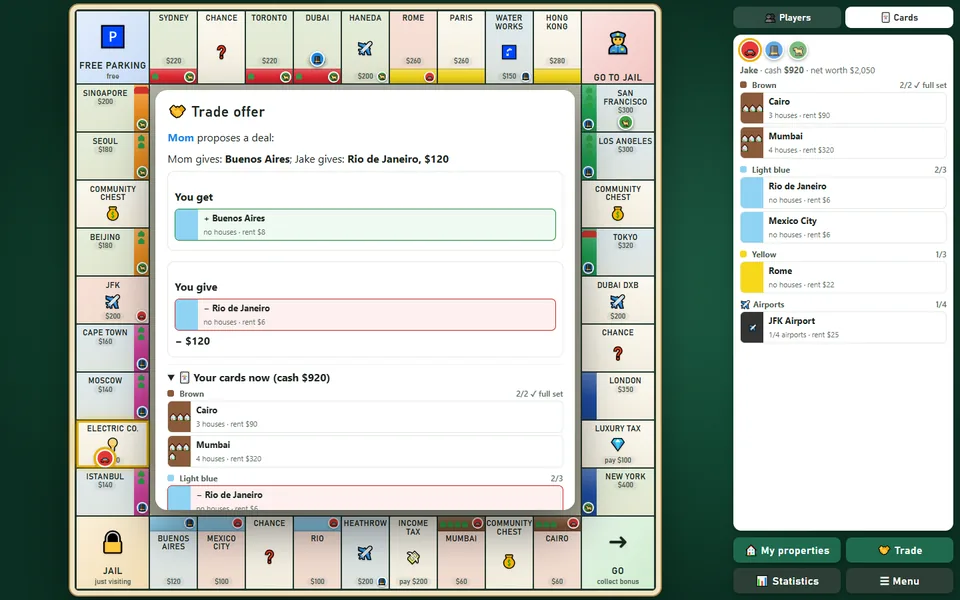
Task: Click the 'Mom' name in the trade offer
Action: click(181, 138)
